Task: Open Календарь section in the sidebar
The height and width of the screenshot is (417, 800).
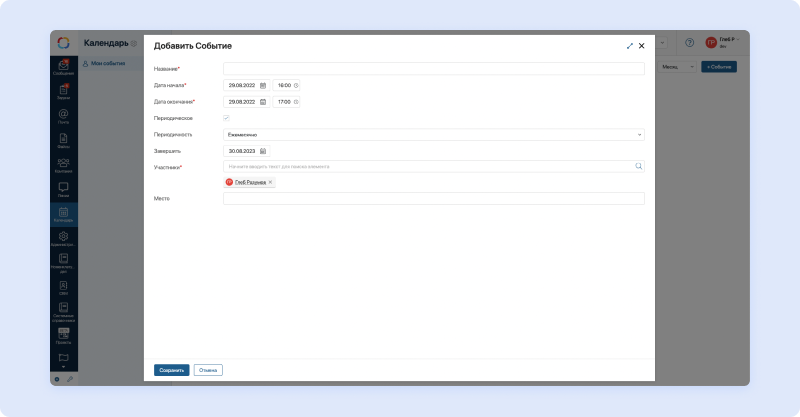Action: [x=63, y=214]
